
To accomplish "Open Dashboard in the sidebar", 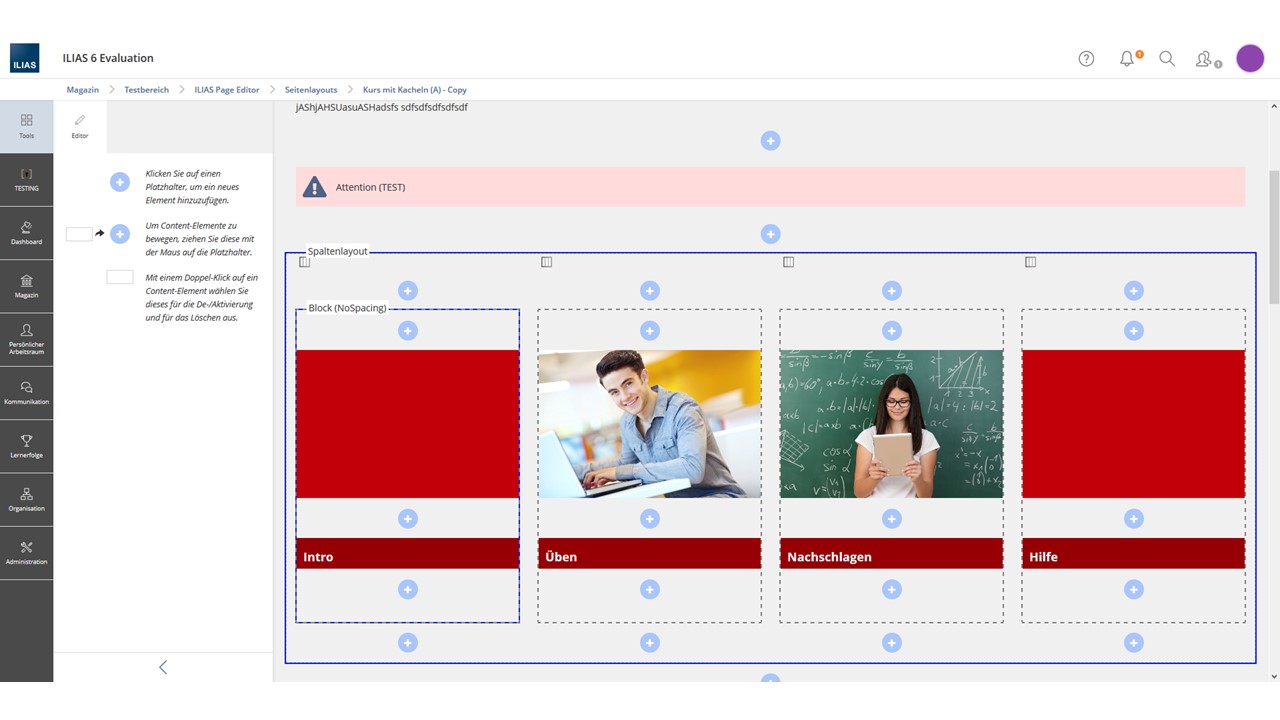I will [27, 233].
